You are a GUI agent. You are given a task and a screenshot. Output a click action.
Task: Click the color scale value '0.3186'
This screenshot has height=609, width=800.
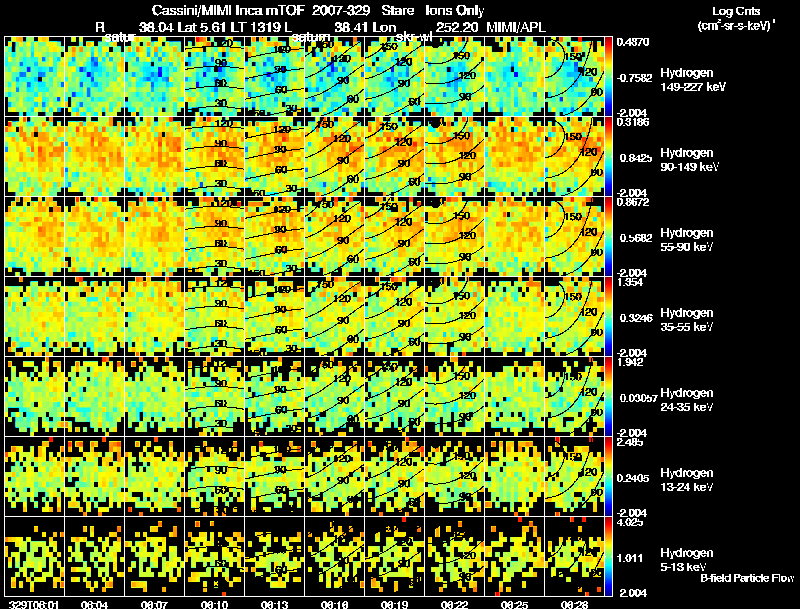(633, 122)
